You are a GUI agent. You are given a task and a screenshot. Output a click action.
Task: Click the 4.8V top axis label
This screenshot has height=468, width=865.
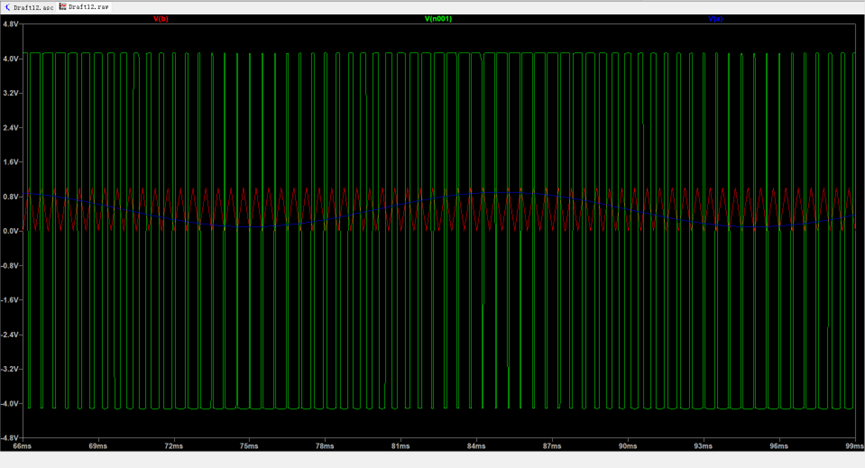[x=10, y=24]
